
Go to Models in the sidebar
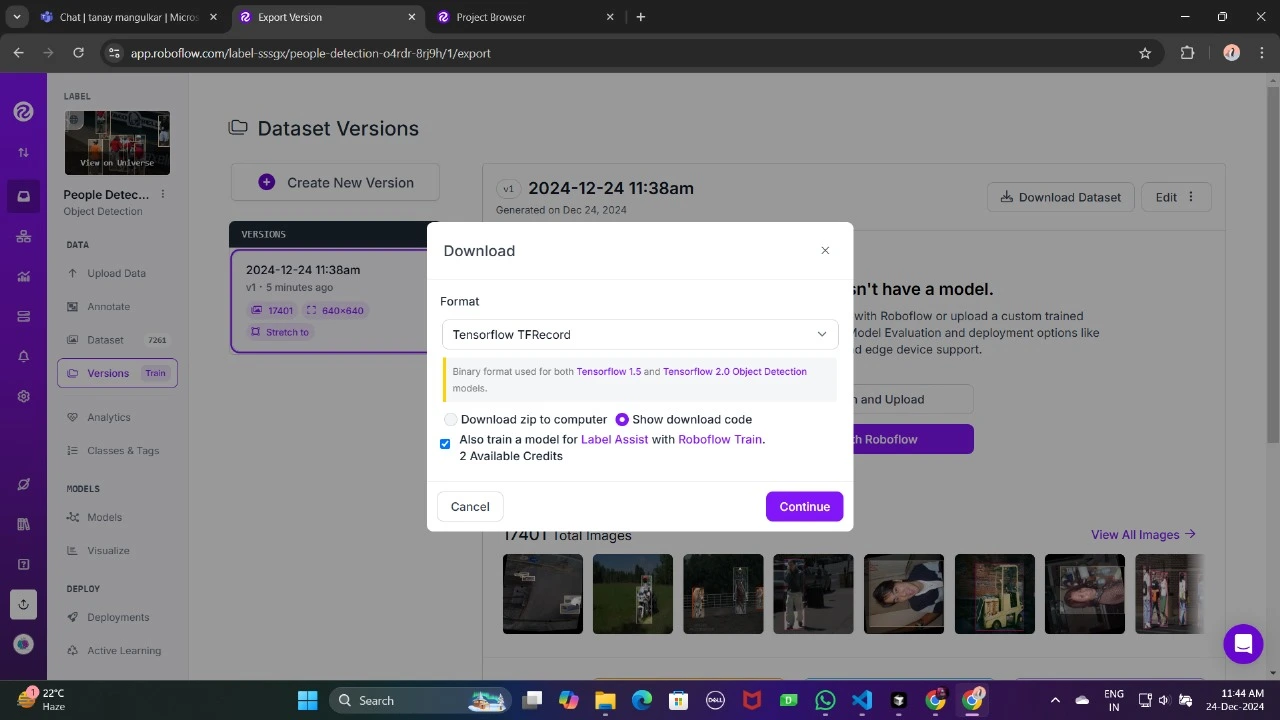(x=104, y=517)
